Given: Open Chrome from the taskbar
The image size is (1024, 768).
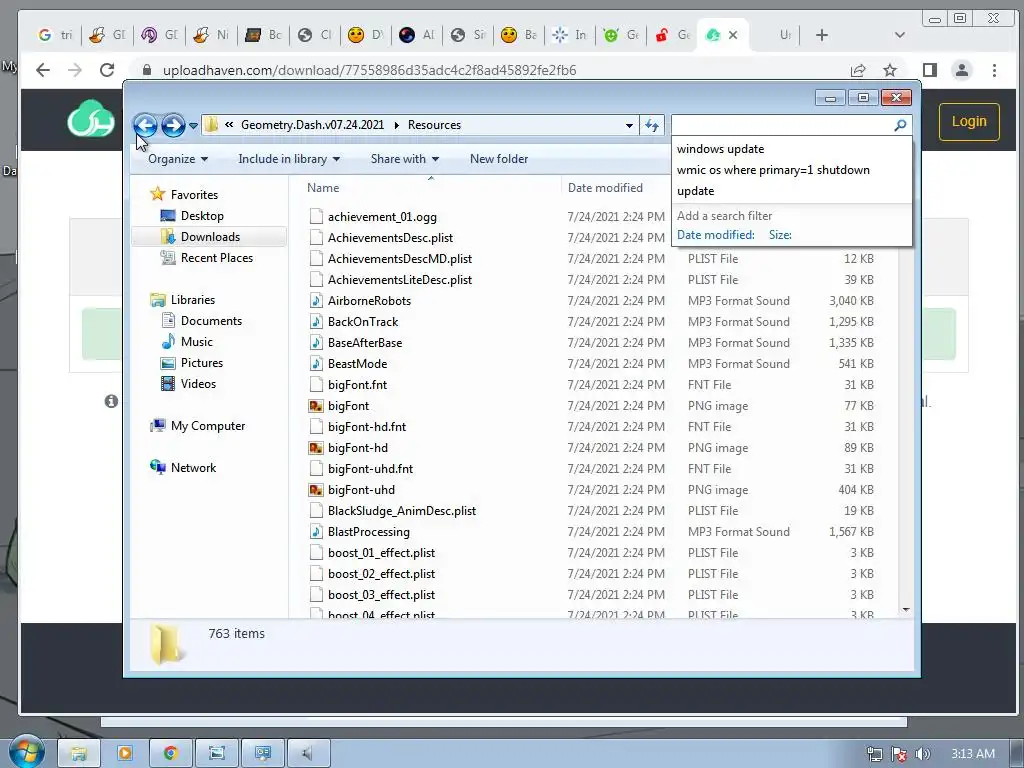Looking at the screenshot, I should pos(170,754).
